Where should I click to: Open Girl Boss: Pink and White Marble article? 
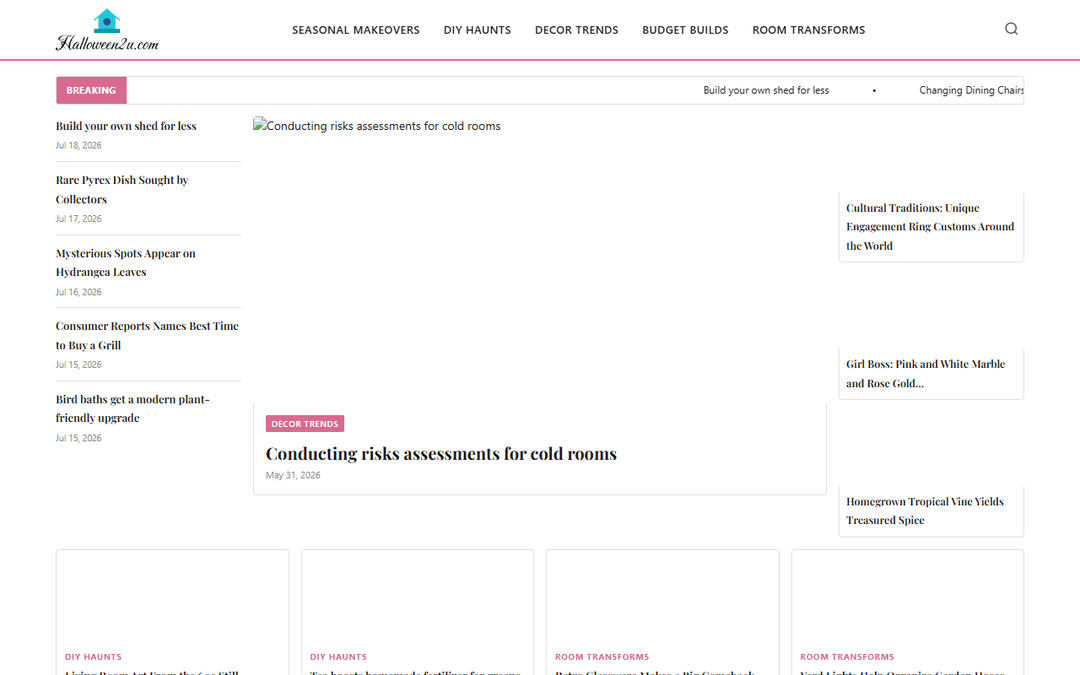pos(925,373)
